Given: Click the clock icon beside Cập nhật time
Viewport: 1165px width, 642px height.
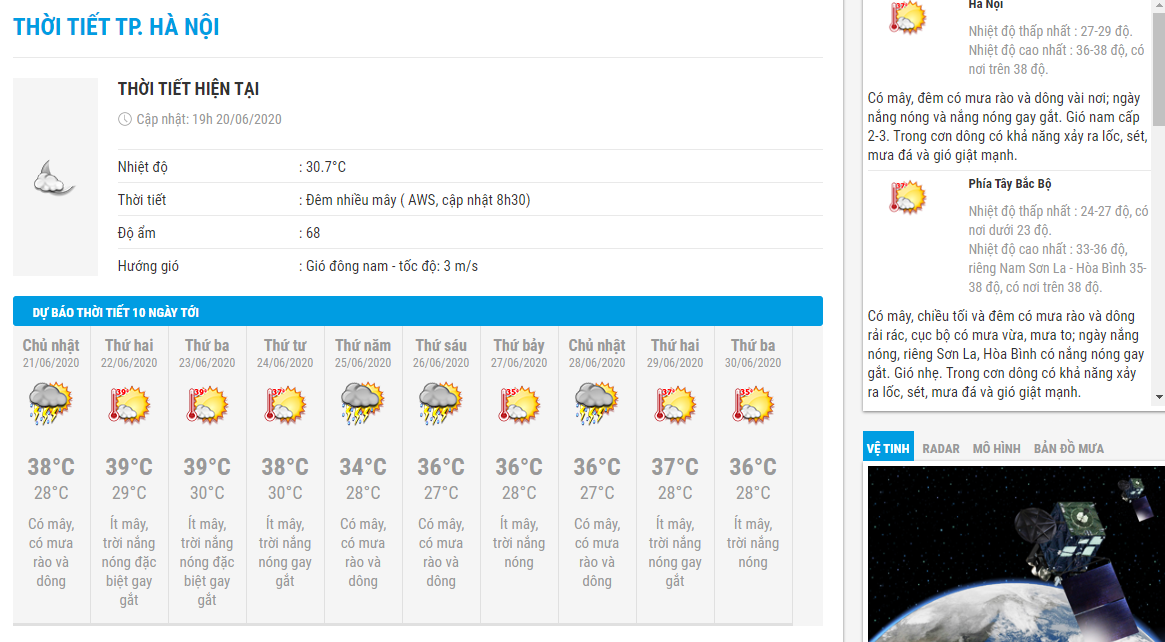Looking at the screenshot, I should (x=125, y=119).
